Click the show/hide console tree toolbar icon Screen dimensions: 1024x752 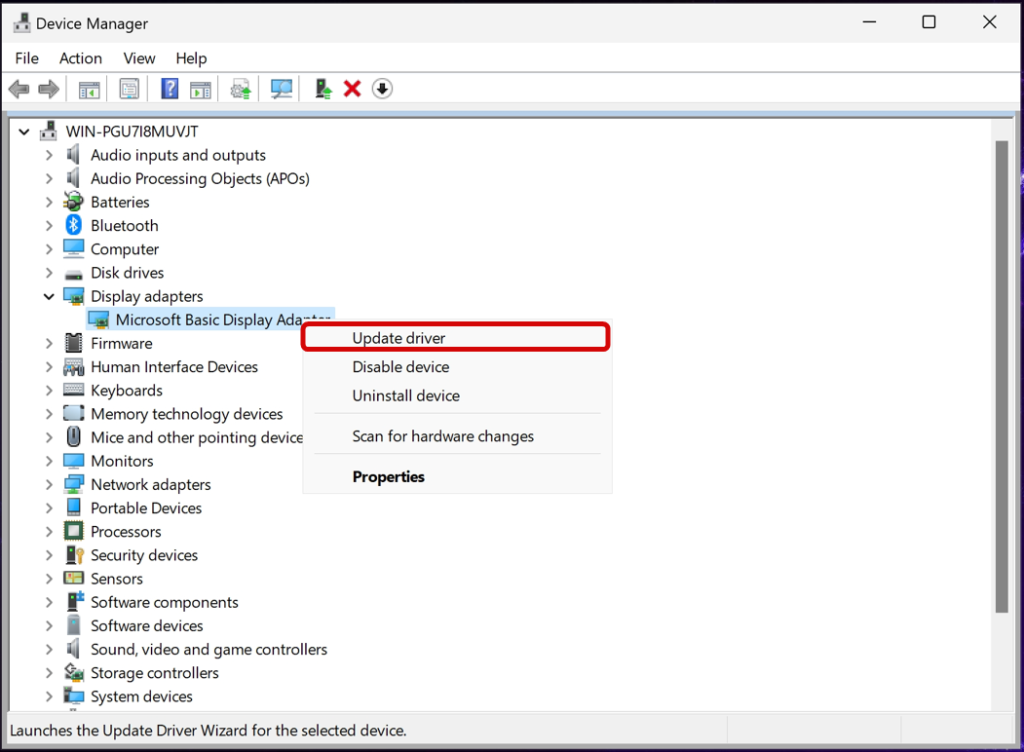tap(90, 89)
